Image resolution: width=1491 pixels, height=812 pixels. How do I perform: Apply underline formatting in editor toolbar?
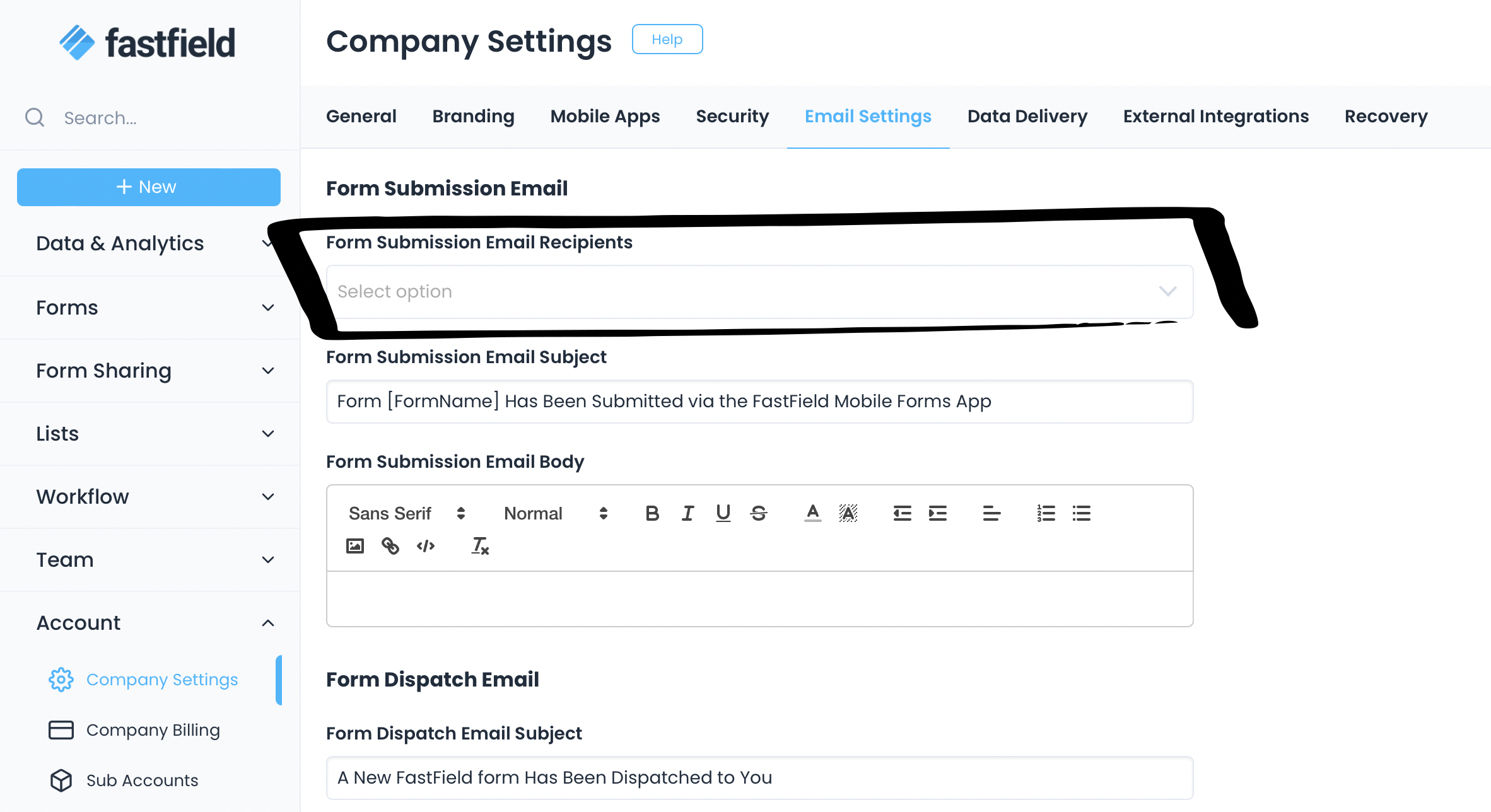pyautogui.click(x=723, y=513)
